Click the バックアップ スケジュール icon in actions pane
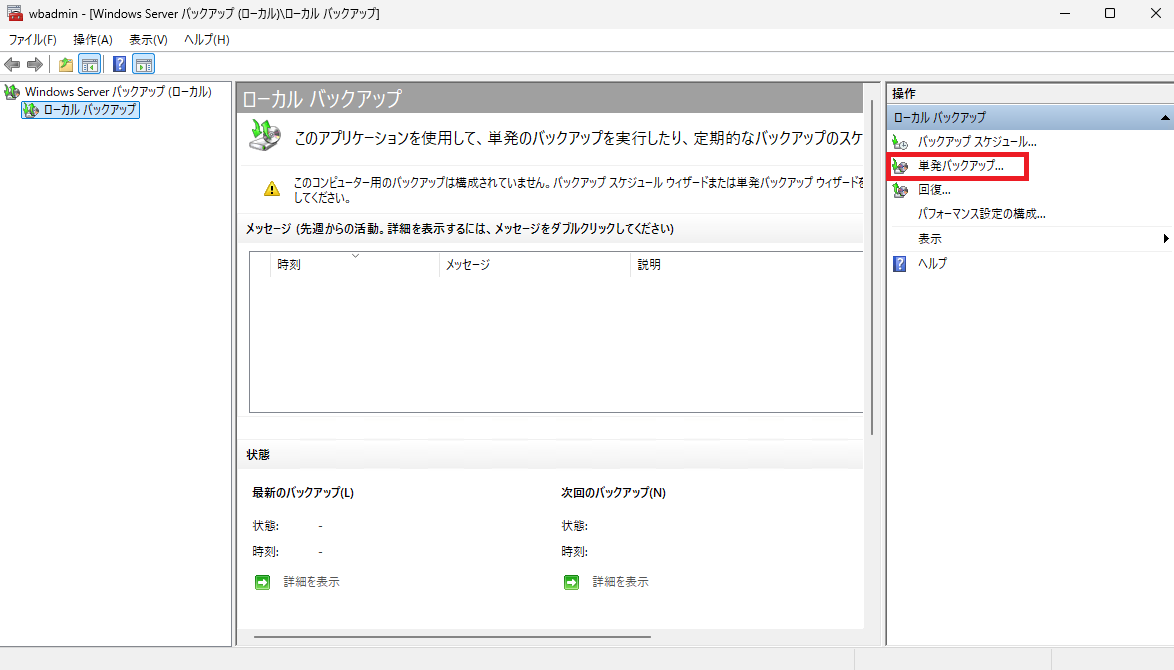This screenshot has height=670, width=1174. (900, 141)
